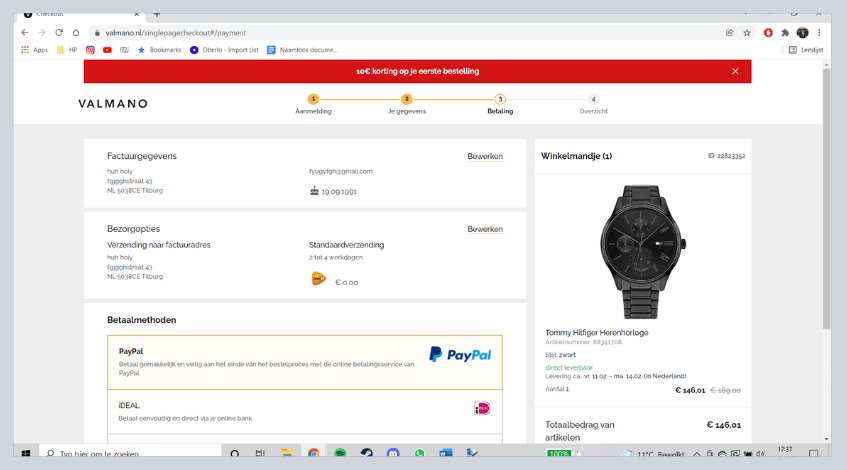Viewport: 847px width, 470px height.
Task: Open the browser home page icon
Action: click(x=76, y=33)
